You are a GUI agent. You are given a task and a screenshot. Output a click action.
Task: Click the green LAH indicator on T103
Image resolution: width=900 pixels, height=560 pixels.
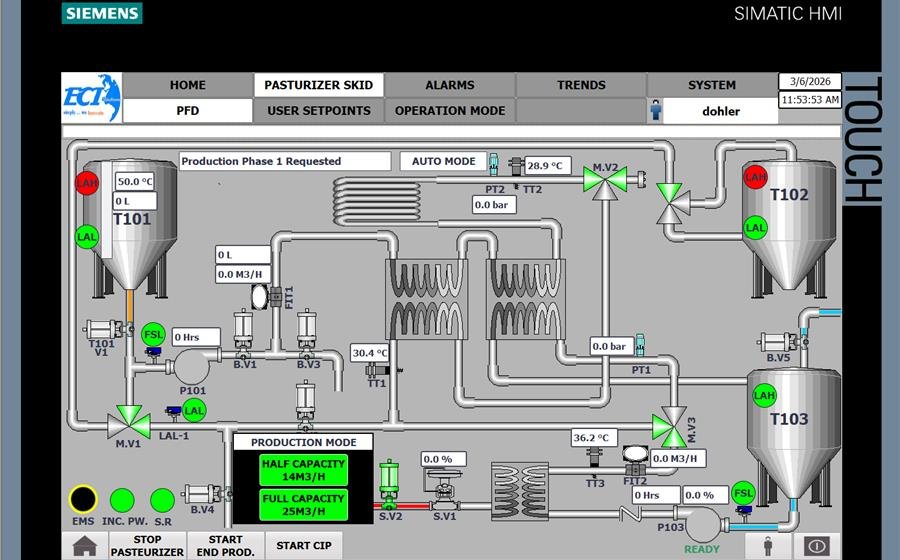pyautogui.click(x=765, y=395)
